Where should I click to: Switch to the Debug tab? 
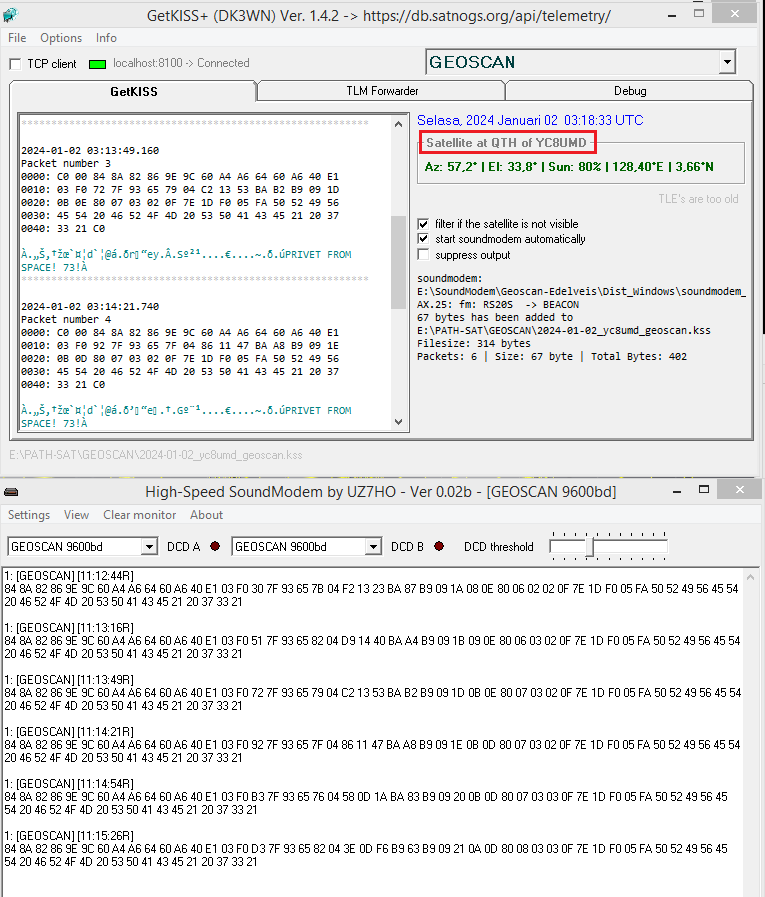pos(629,91)
